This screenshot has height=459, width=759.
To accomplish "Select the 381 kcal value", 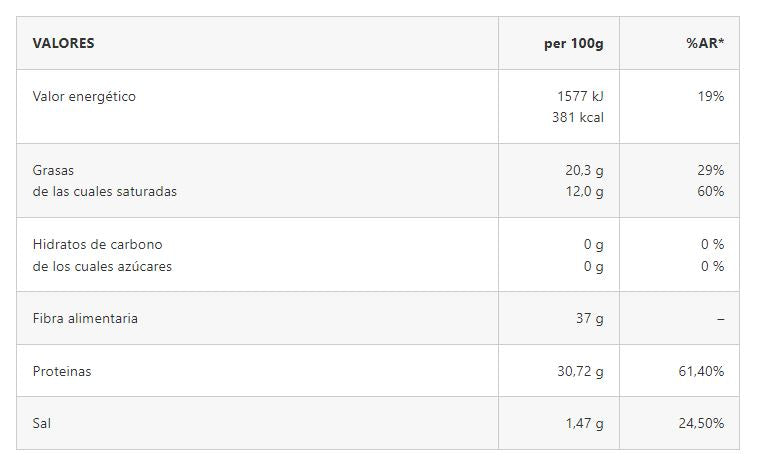I will (x=577, y=117).
